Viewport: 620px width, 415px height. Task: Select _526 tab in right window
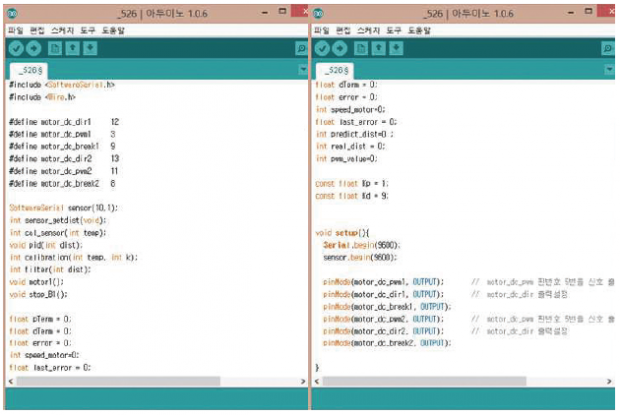pos(335,71)
